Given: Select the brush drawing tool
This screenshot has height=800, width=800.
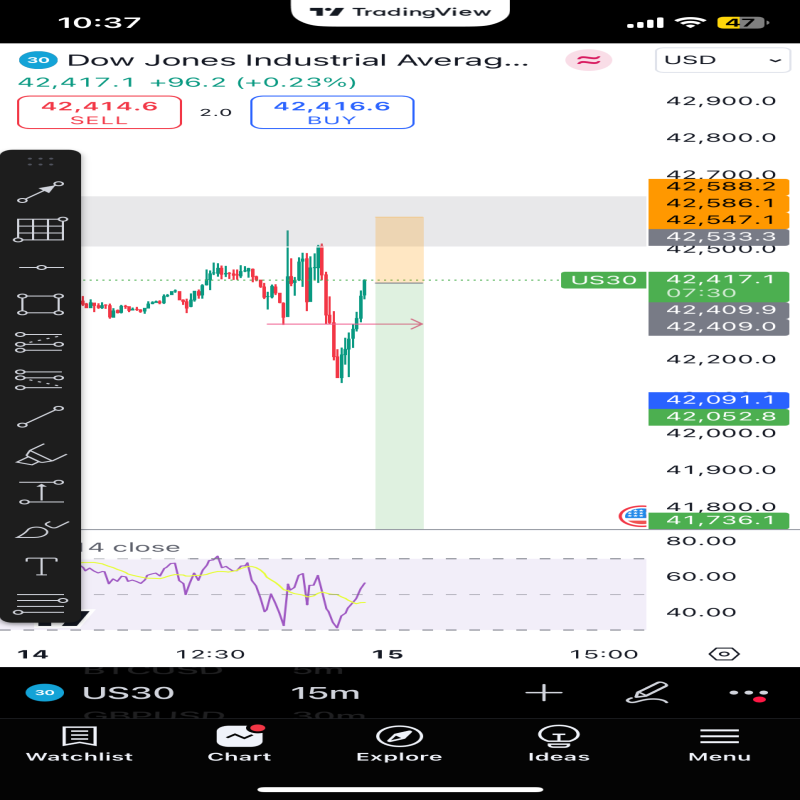Looking at the screenshot, I should [40, 530].
